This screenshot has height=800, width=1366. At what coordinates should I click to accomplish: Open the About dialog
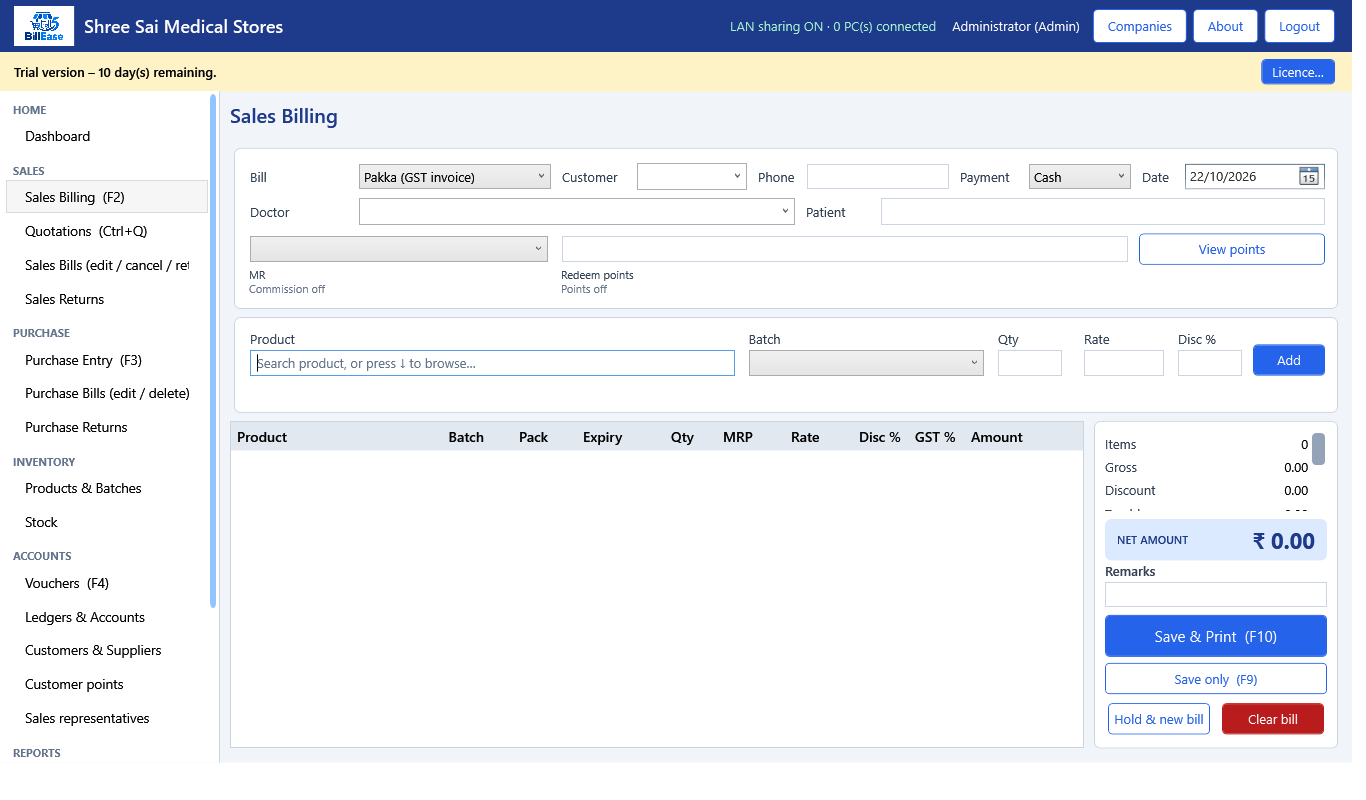click(1225, 26)
